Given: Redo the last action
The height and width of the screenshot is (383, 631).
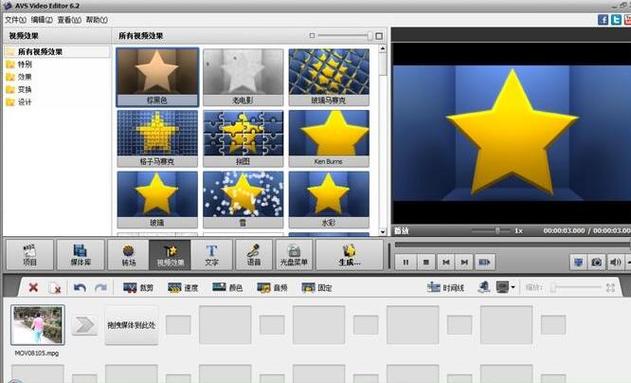Looking at the screenshot, I should point(101,287).
